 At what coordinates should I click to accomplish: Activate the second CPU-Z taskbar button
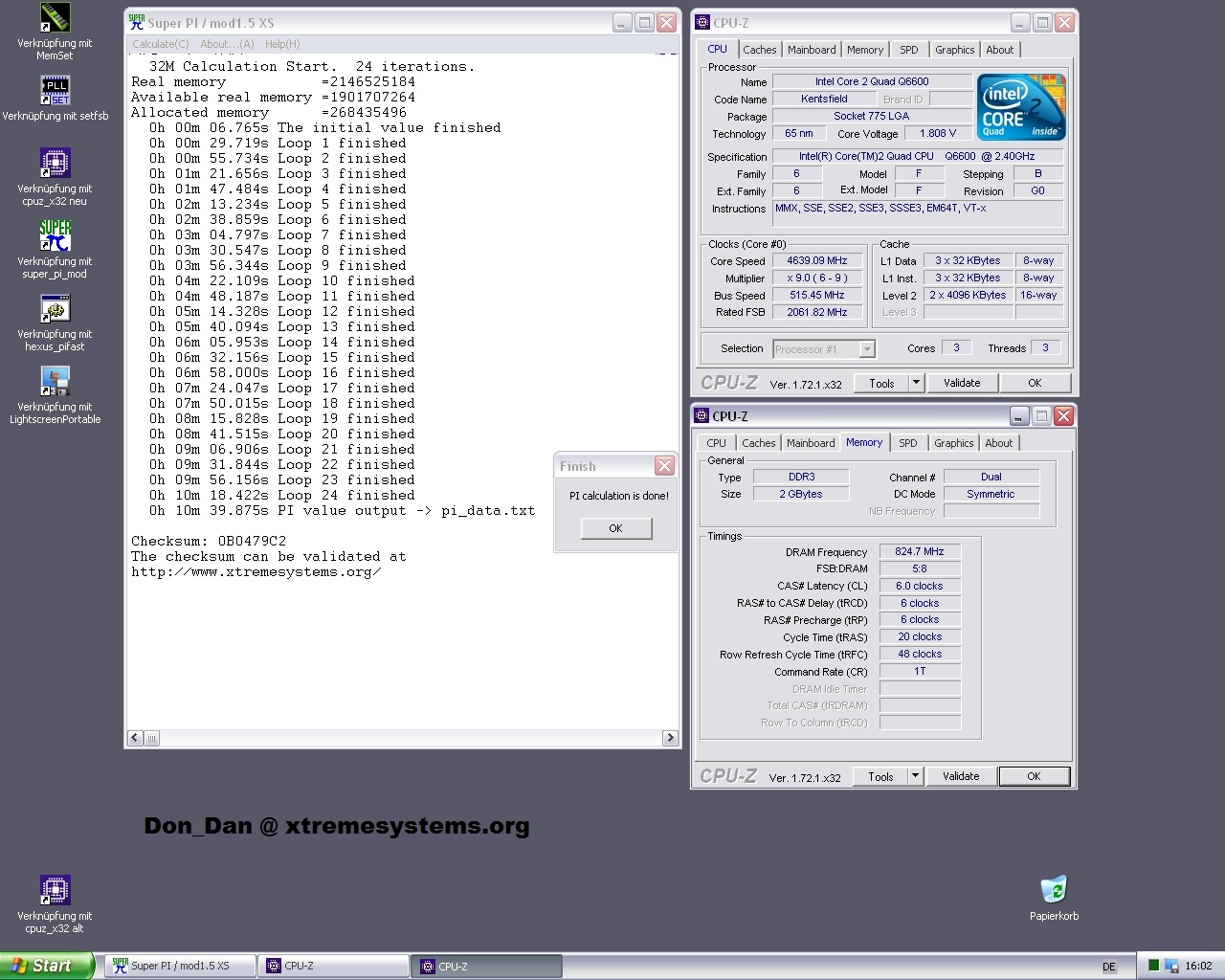coord(486,966)
